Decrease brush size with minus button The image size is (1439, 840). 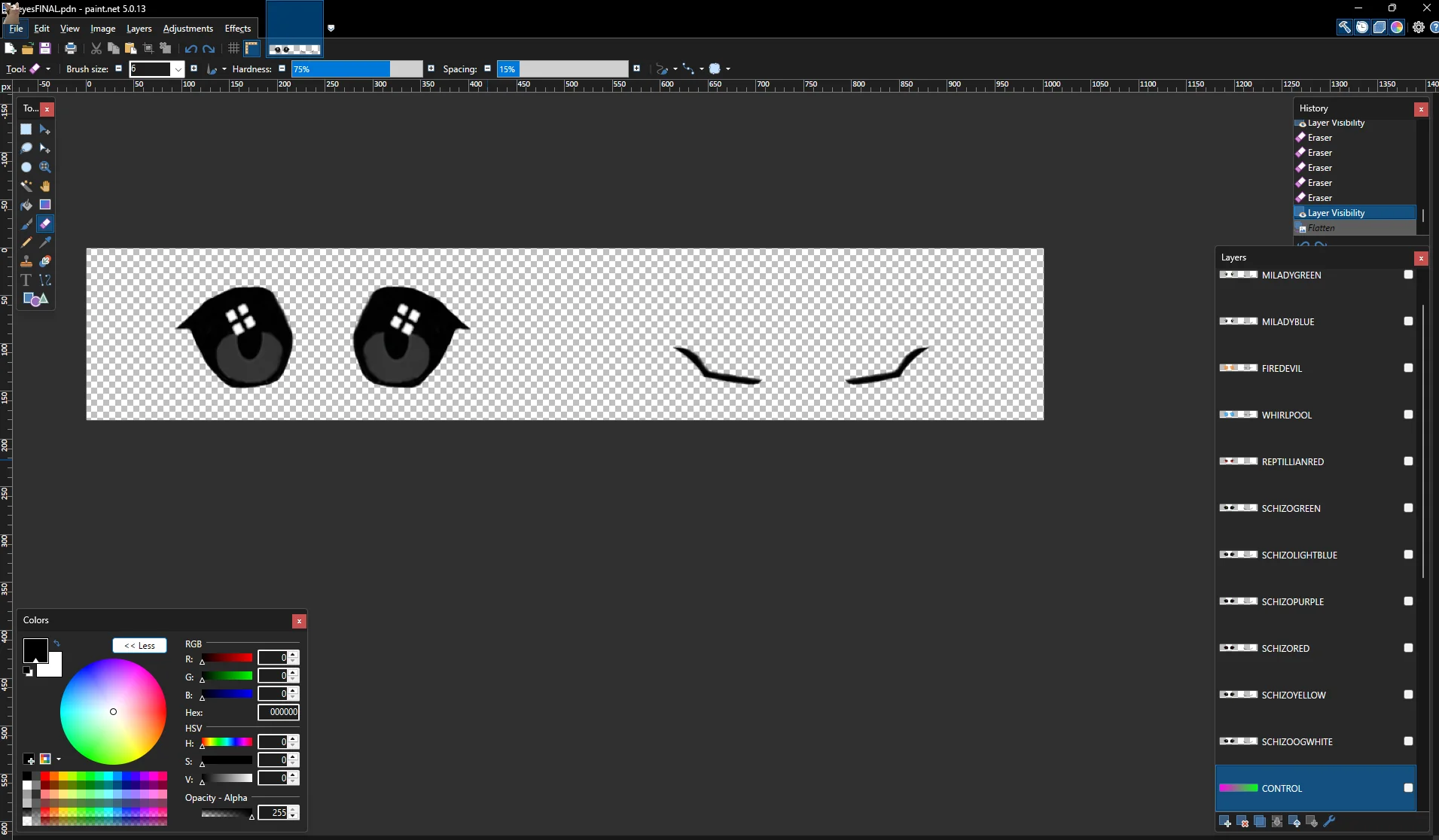click(118, 69)
